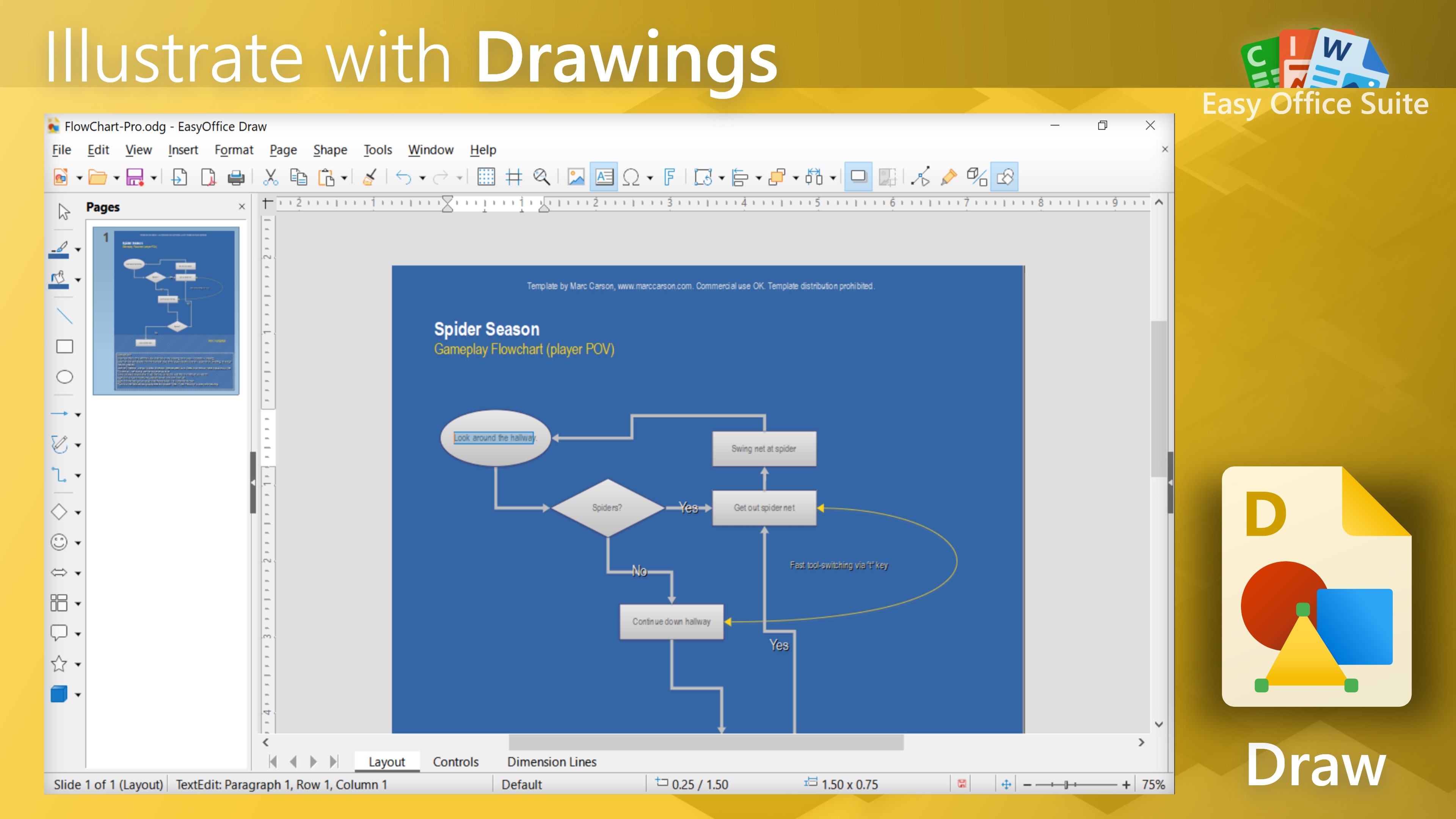The width and height of the screenshot is (1456, 819).
Task: Open the Save options dropdown arrow
Action: coord(153,178)
